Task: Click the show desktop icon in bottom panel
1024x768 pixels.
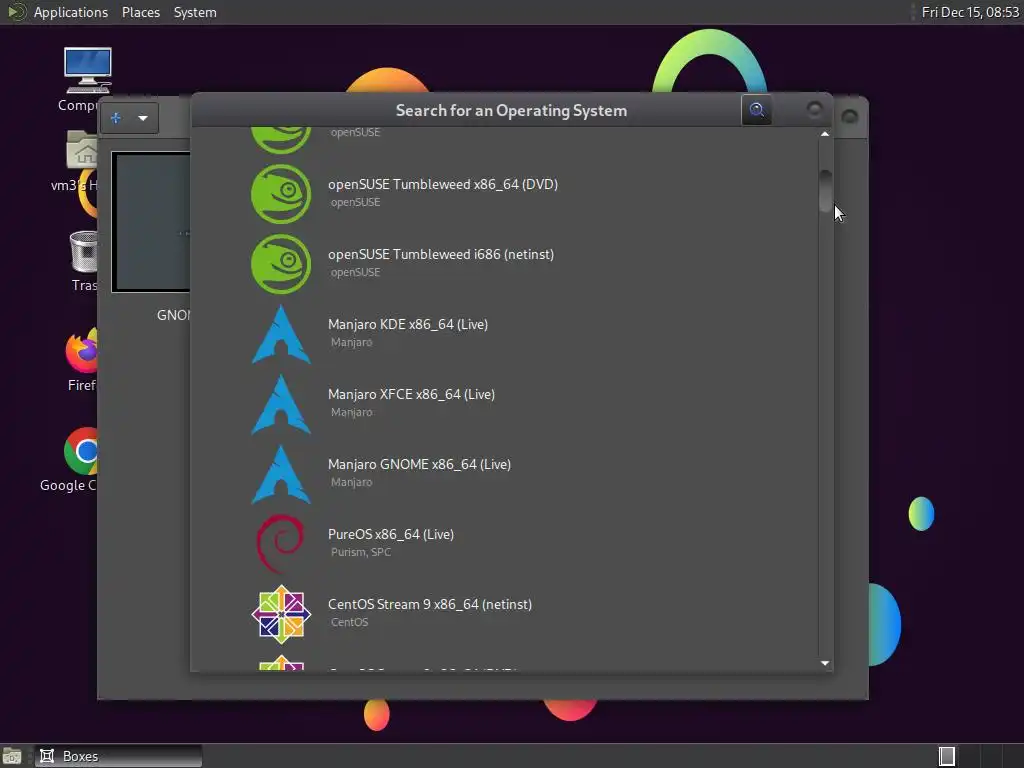Action: [12, 756]
